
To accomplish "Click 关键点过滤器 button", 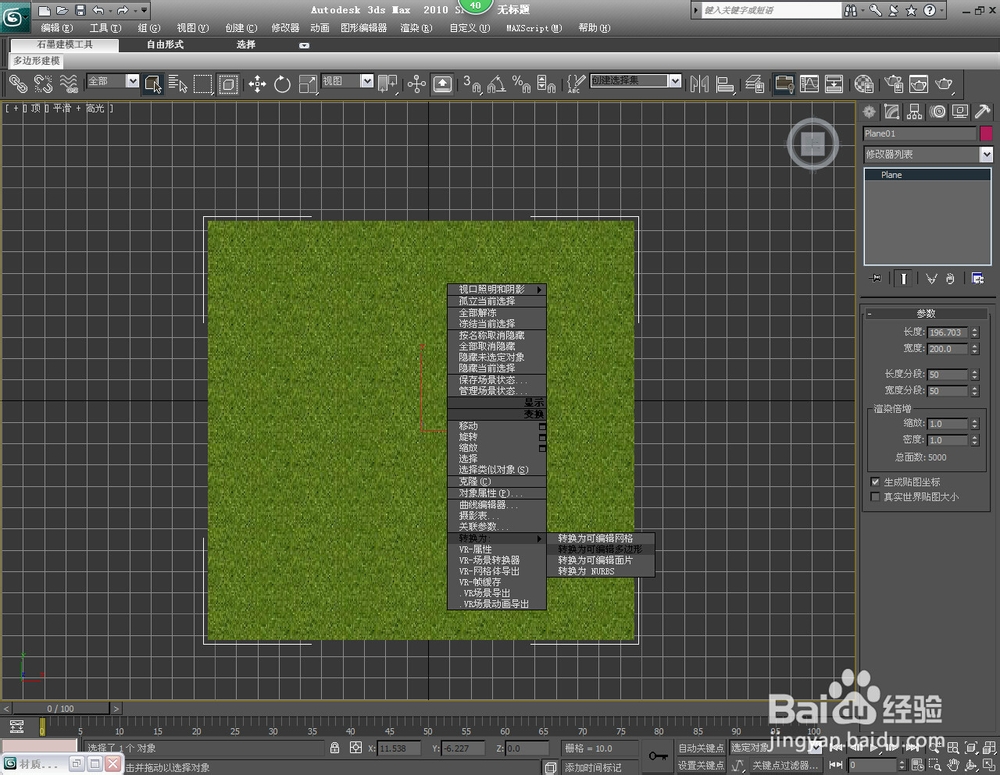I will [784, 765].
